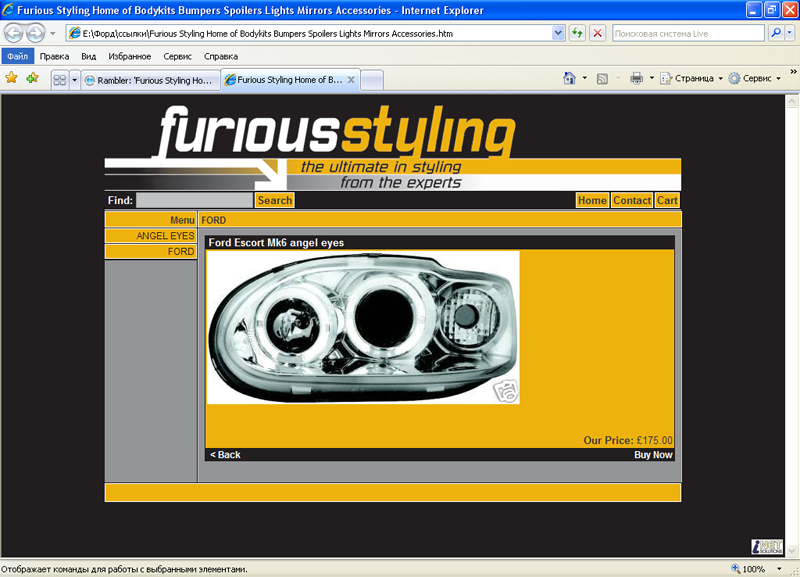The height and width of the screenshot is (577, 800).
Task: Click Add to Favorites star-plus icon
Action: [33, 78]
